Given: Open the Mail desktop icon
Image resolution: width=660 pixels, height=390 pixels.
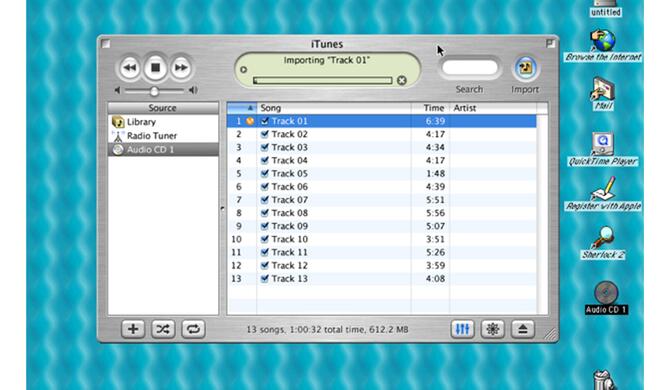Looking at the screenshot, I should 603,94.
